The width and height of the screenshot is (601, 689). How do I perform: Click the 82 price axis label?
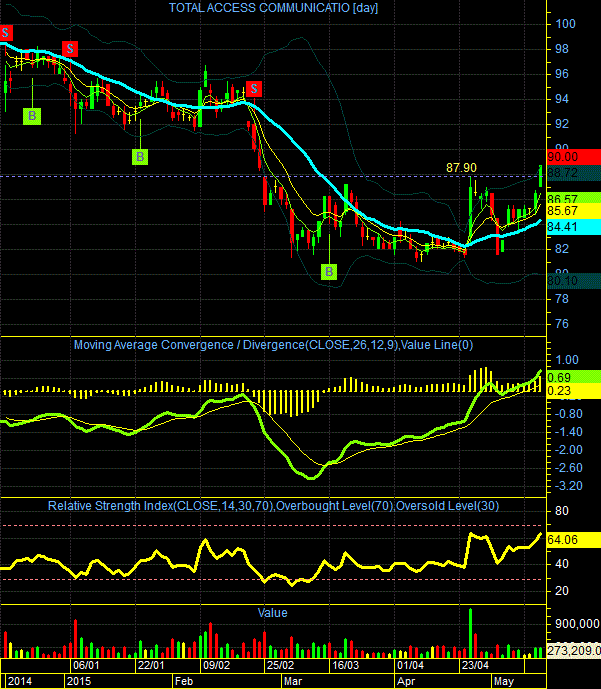[x=562, y=249]
